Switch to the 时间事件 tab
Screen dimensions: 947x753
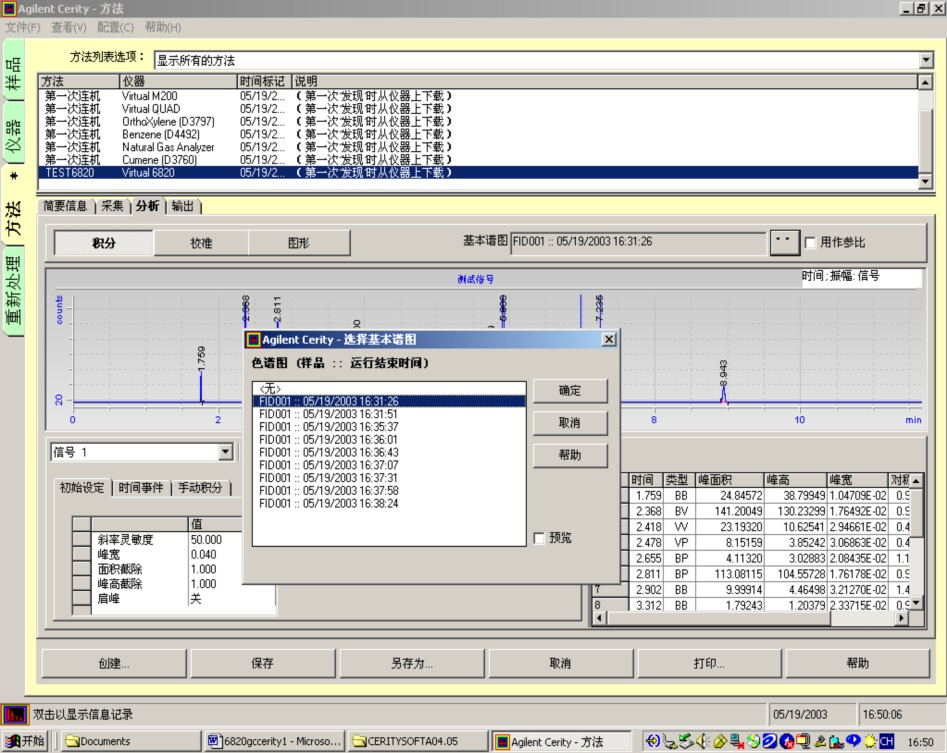(141, 488)
